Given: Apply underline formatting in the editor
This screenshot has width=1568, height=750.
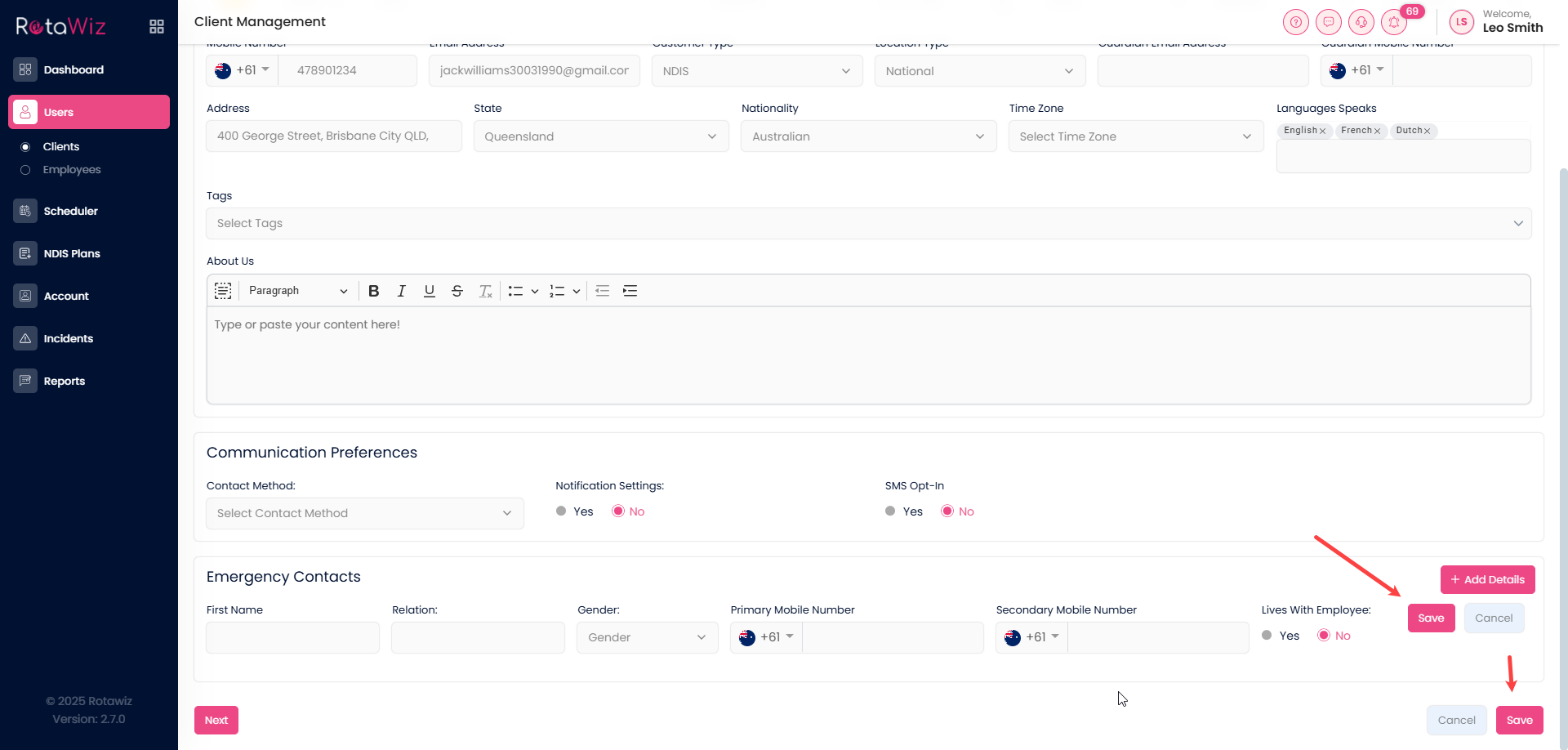Looking at the screenshot, I should pyautogui.click(x=429, y=291).
